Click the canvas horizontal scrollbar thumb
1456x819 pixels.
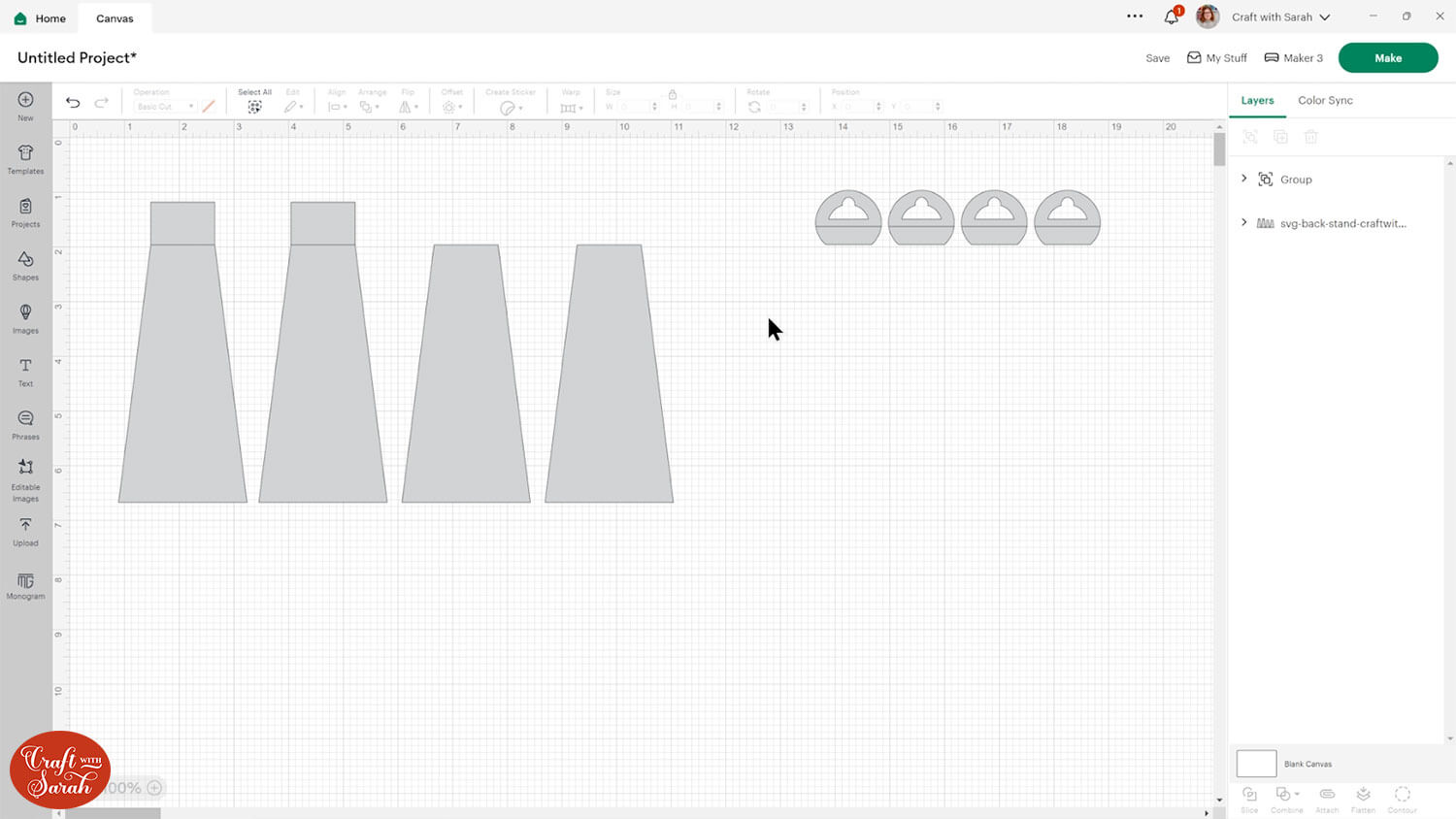click(113, 813)
